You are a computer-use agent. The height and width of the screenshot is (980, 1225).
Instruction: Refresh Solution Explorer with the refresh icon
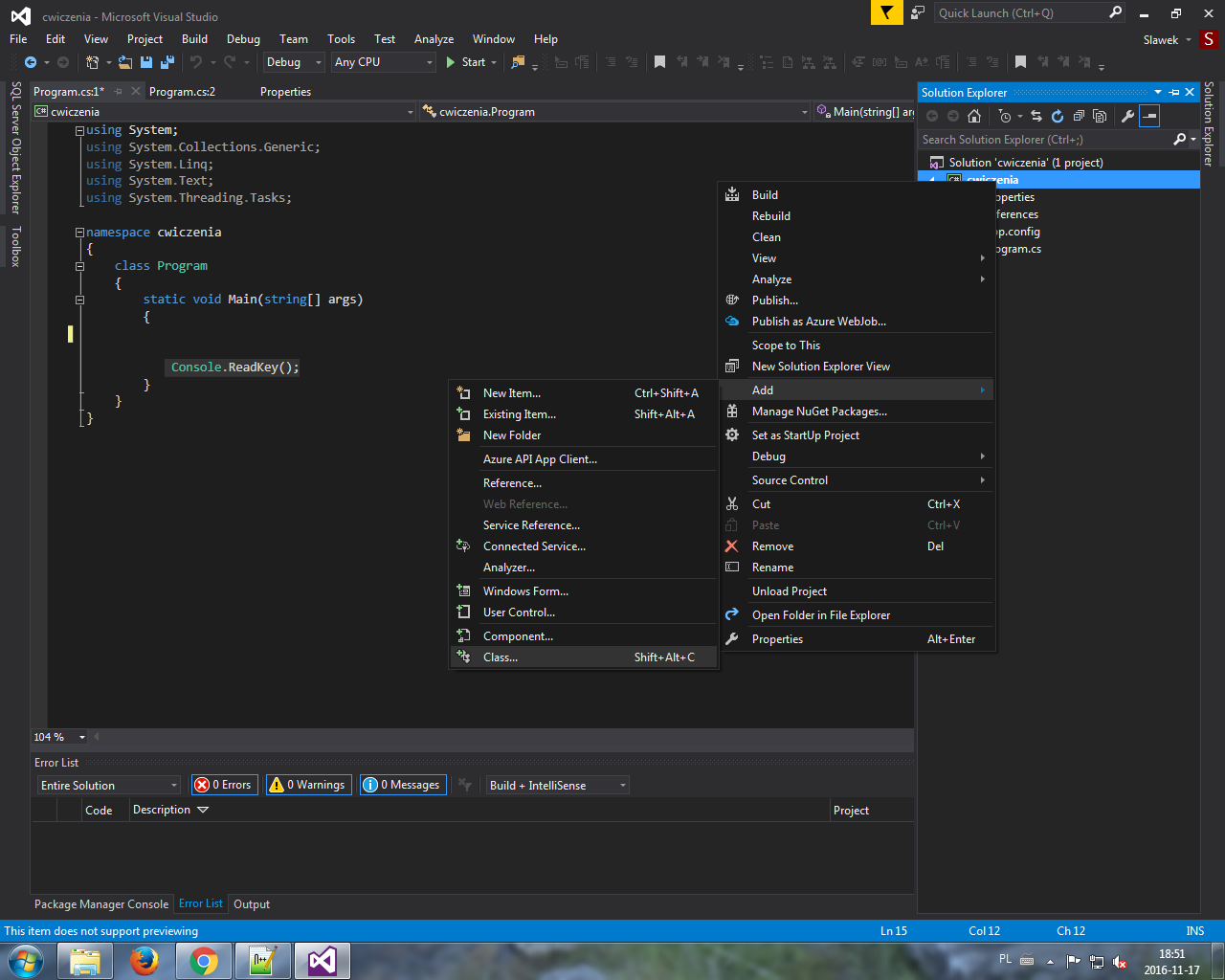[1058, 116]
